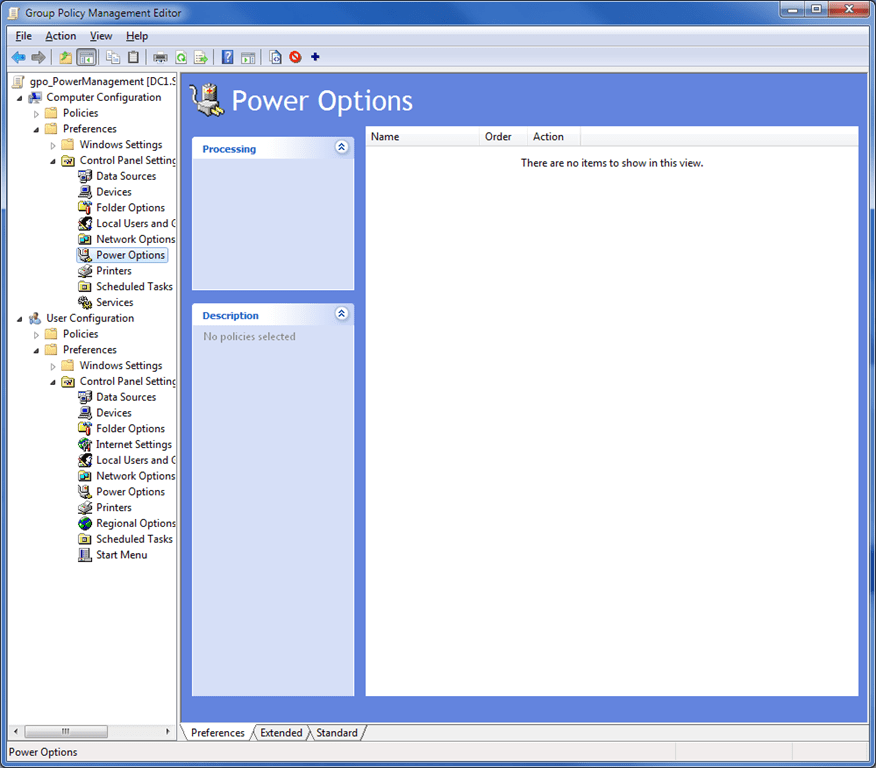
Task: Click the Export List toolbar icon
Action: pos(201,57)
